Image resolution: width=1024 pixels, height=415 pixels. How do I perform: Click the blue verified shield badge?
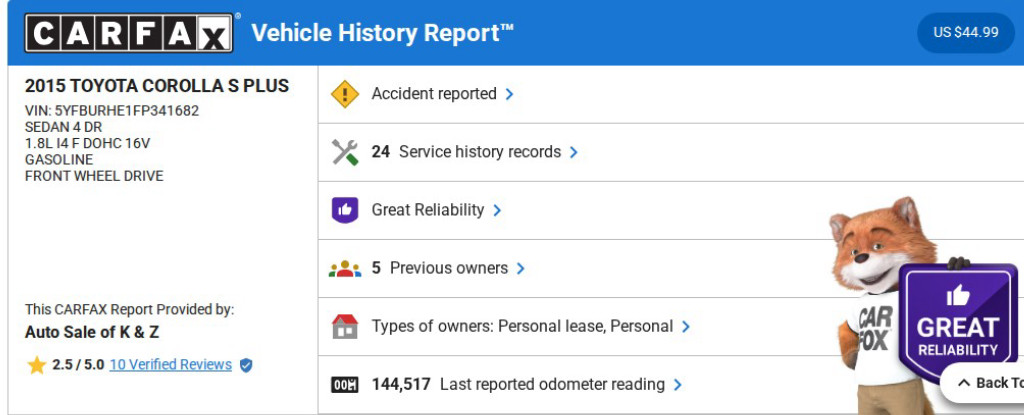(246, 365)
